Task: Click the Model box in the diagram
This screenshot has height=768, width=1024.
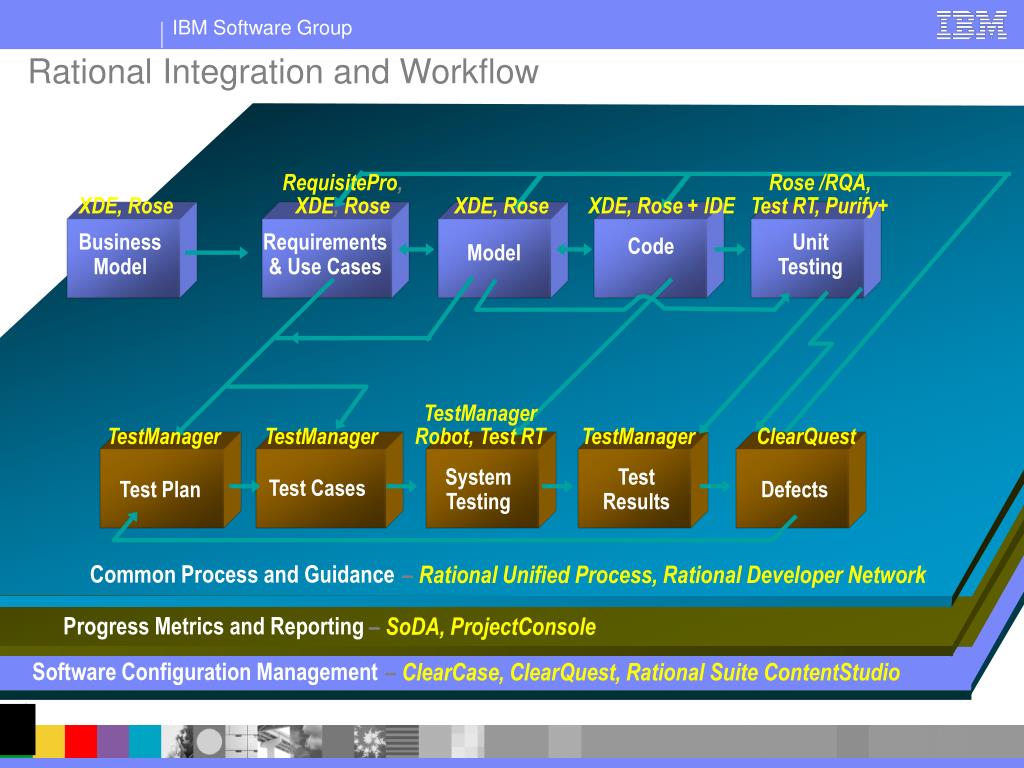Action: 502,250
